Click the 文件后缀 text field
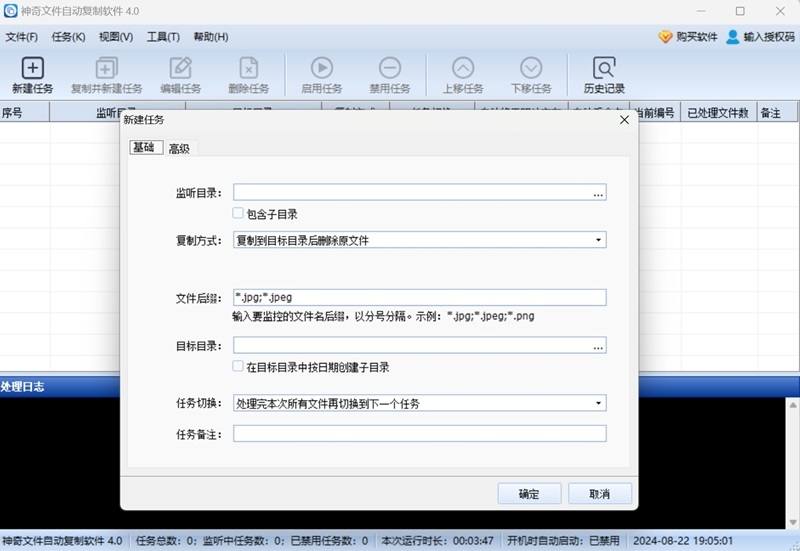800x551 pixels. tap(419, 297)
